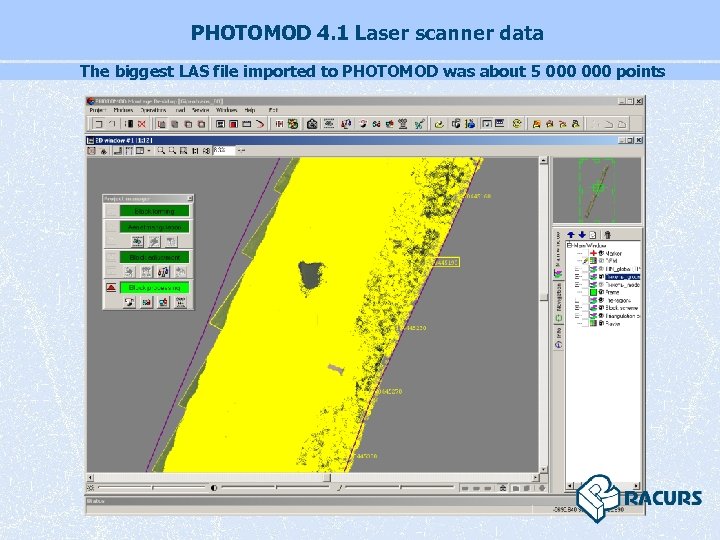Screen dimensions: 720x540
Task: Click the contrast slider beside half-circle icon
Action: point(276,488)
